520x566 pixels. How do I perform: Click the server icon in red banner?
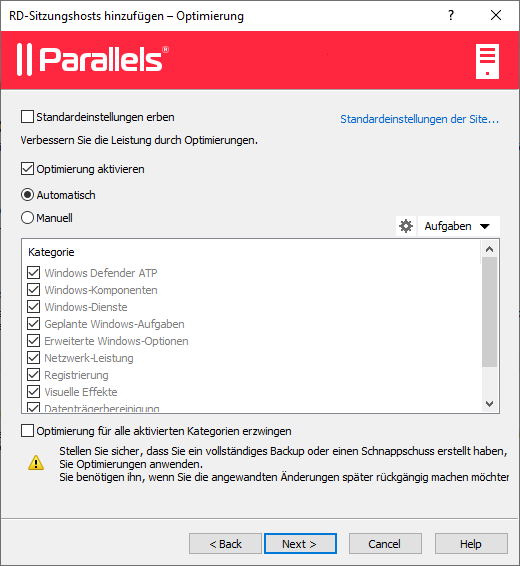pos(487,61)
